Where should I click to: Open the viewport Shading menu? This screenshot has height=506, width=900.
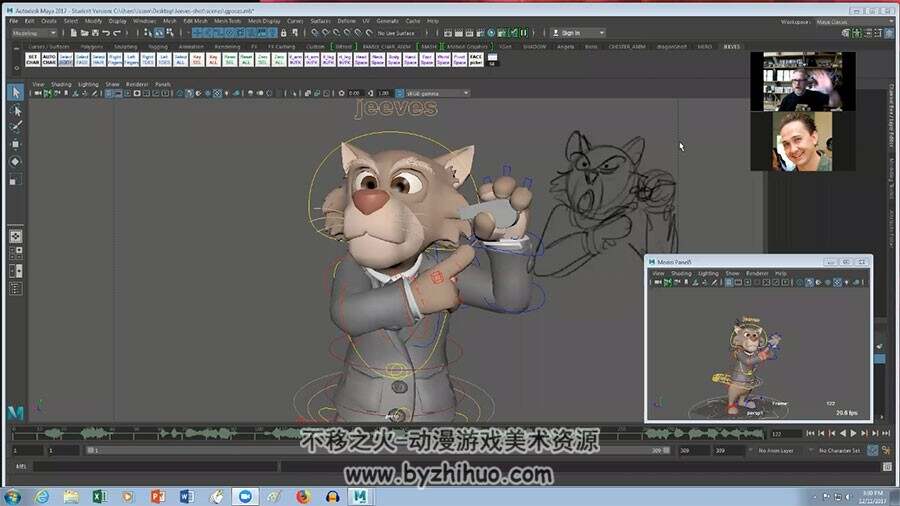pyautogui.click(x=61, y=84)
